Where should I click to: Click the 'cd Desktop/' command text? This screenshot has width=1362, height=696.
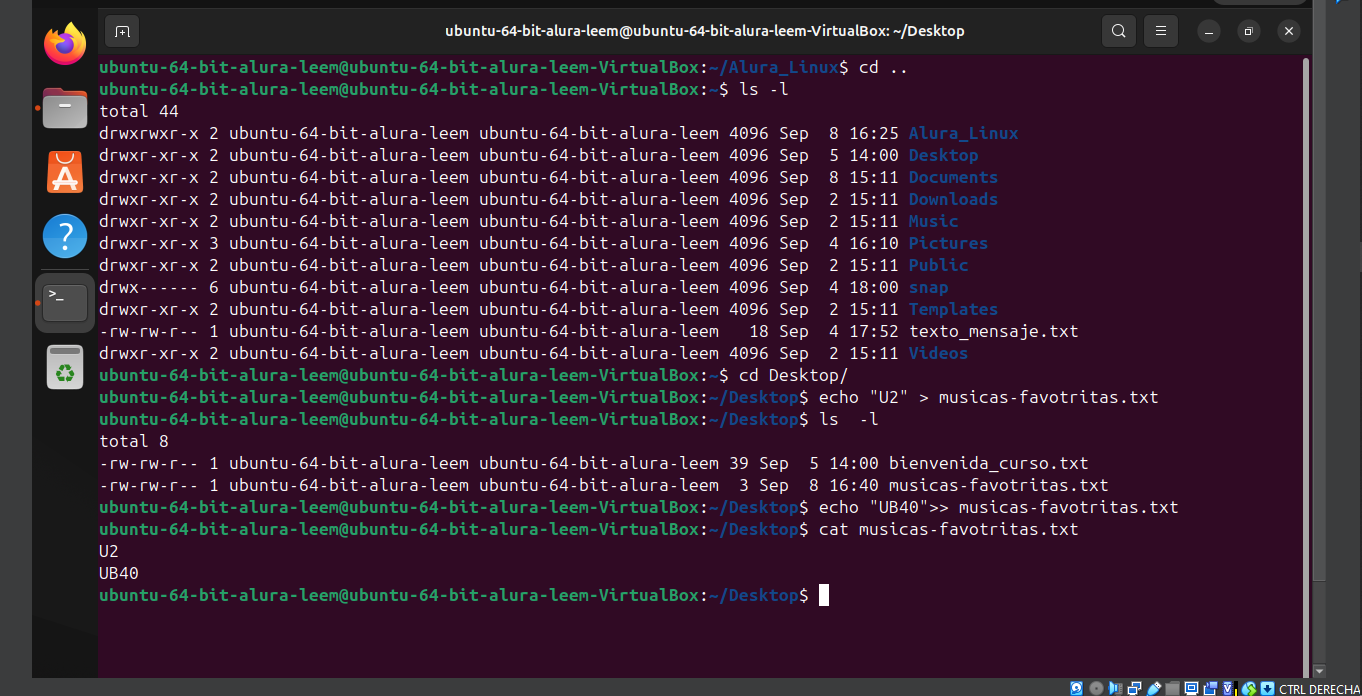793,375
